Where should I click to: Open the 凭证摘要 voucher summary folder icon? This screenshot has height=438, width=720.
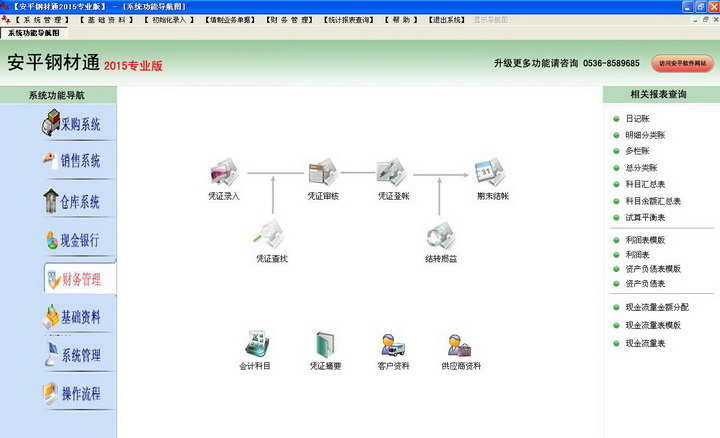click(325, 345)
